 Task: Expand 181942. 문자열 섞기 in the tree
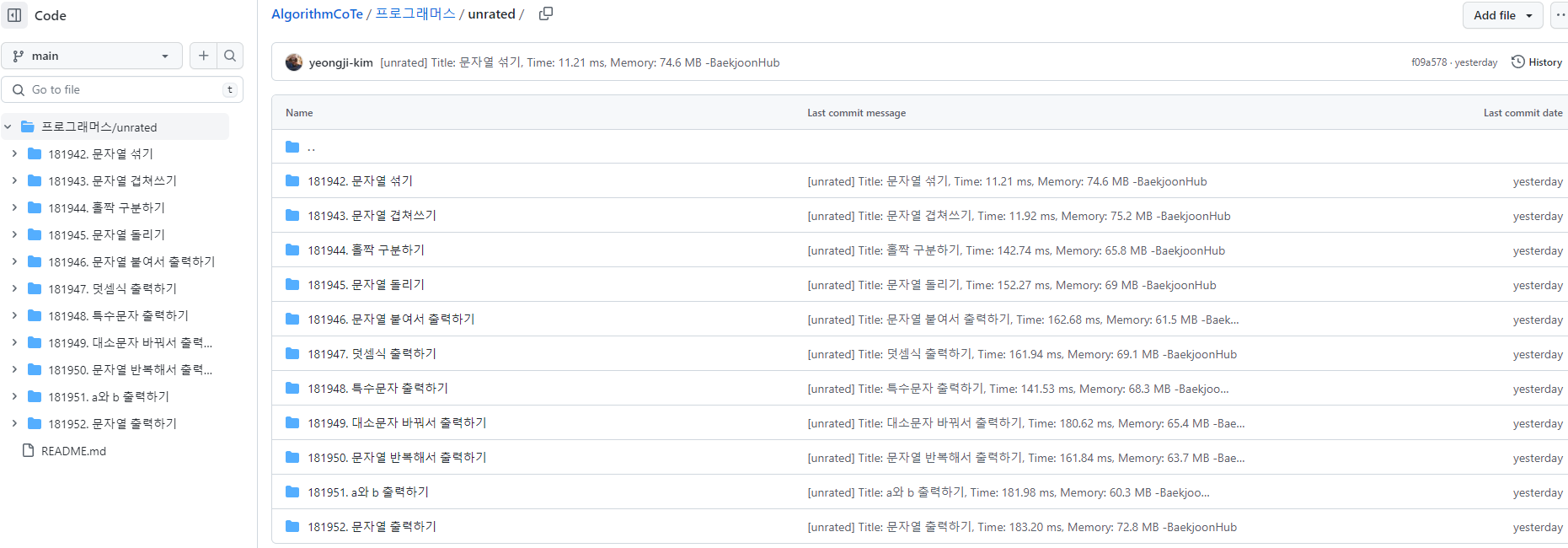(x=14, y=154)
